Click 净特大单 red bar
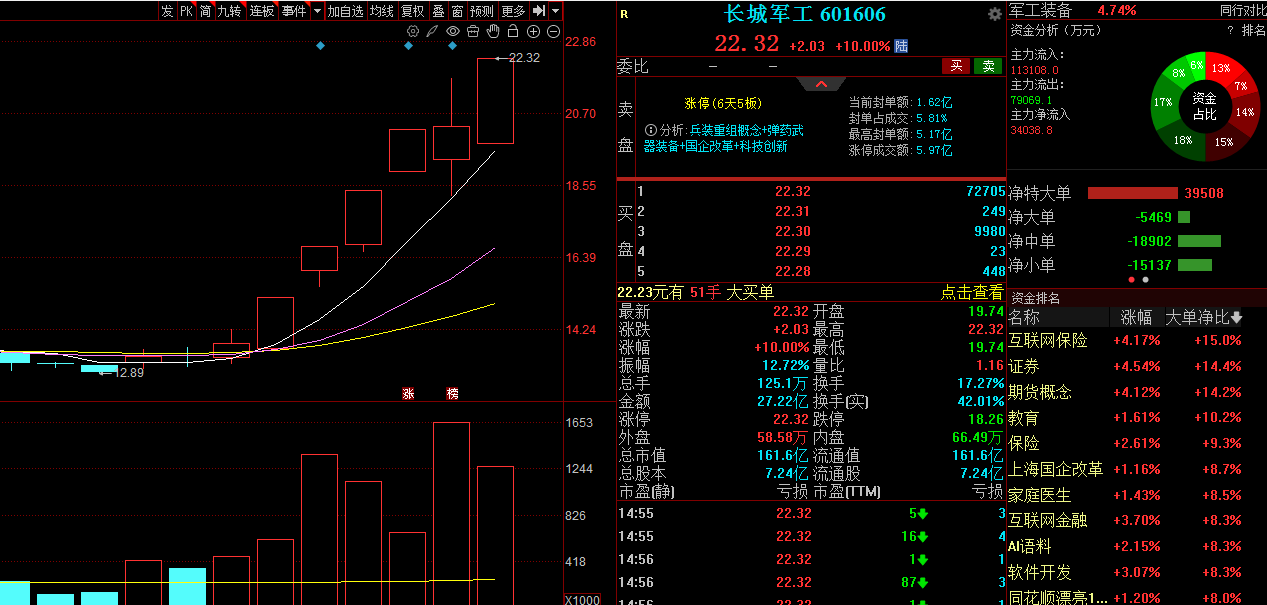This screenshot has height=605, width=1267. pyautogui.click(x=1132, y=193)
